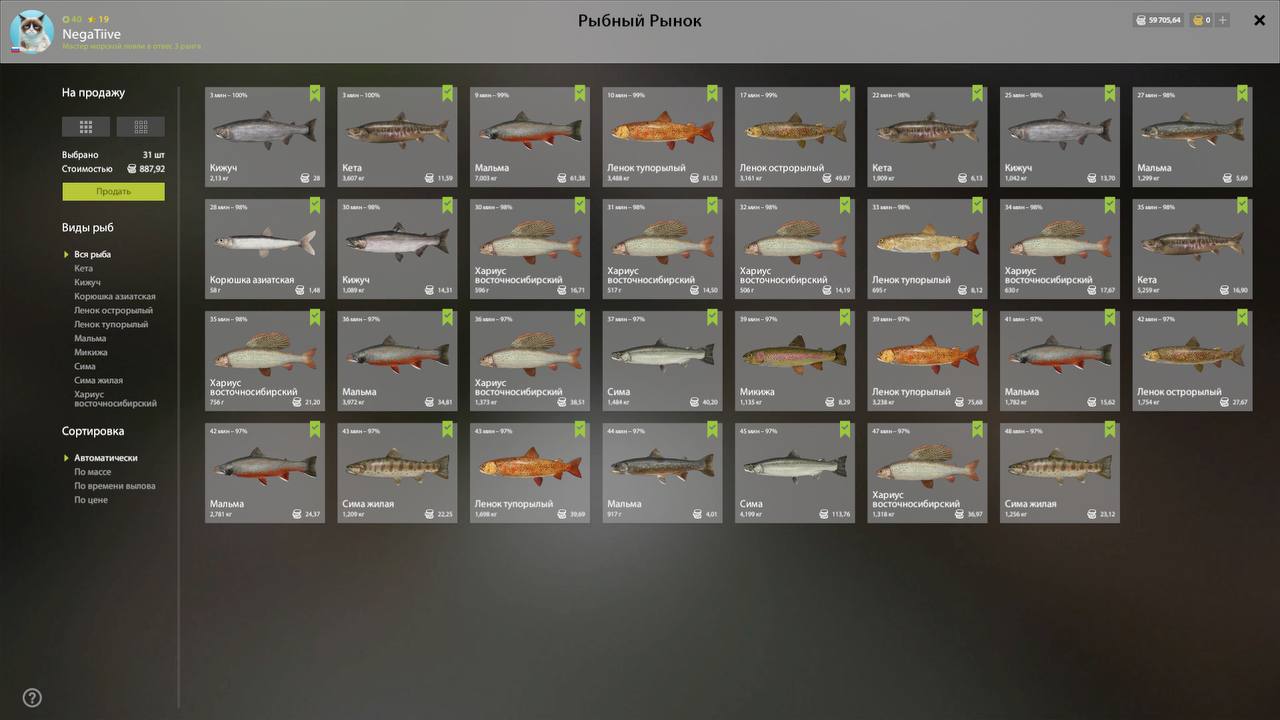Close the Рыбный Рынок window
The width and height of the screenshot is (1280, 720).
1259,20
